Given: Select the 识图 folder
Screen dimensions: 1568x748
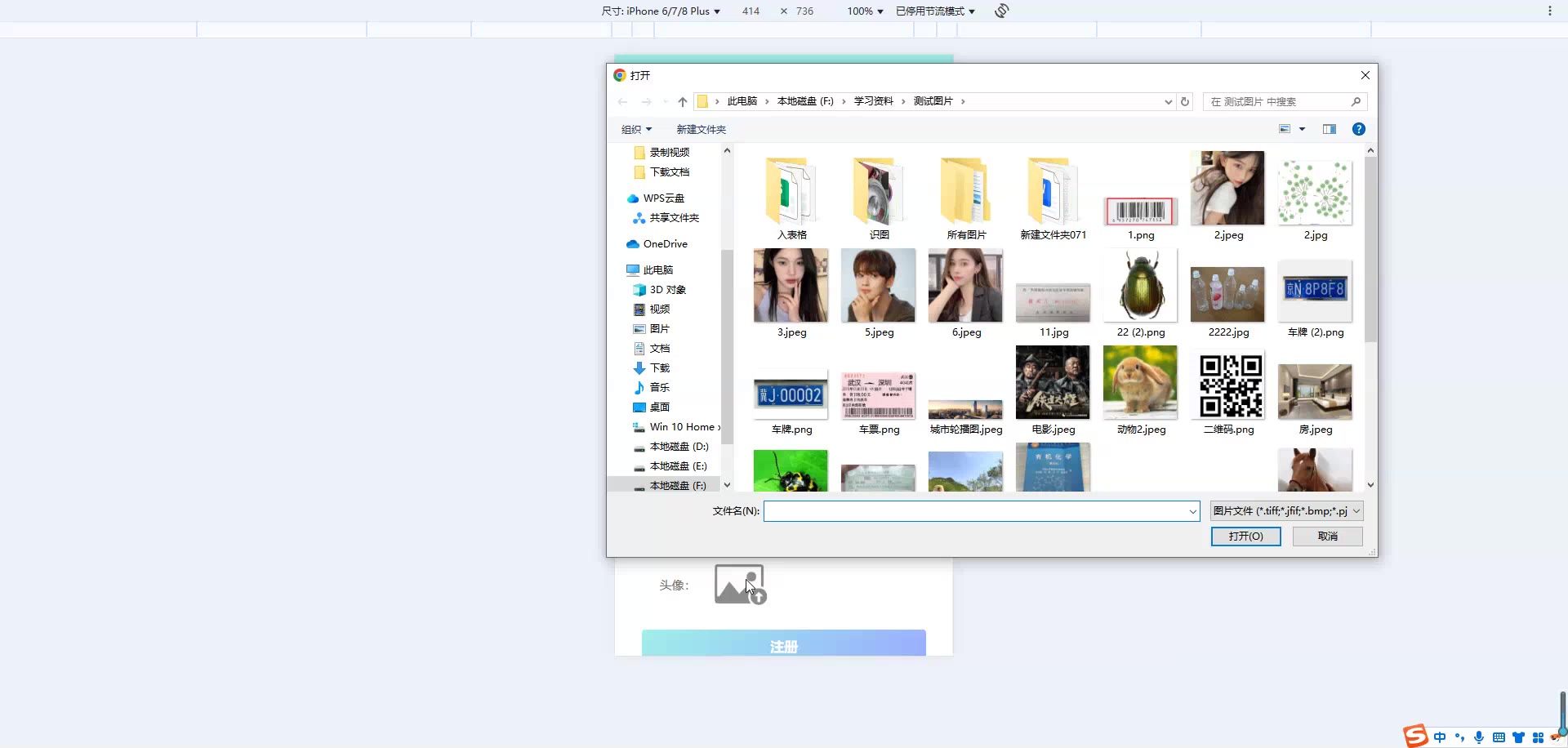Looking at the screenshot, I should click(879, 197).
